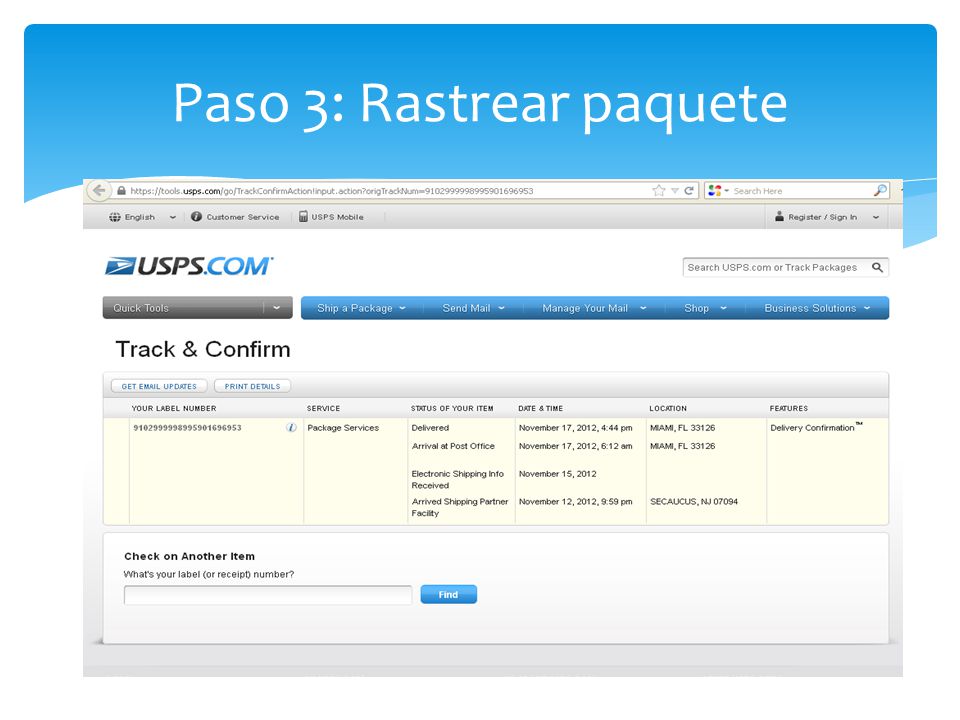This screenshot has width=960, height=720.
Task: Open the Ship a Package menu
Action: pyautogui.click(x=361, y=309)
